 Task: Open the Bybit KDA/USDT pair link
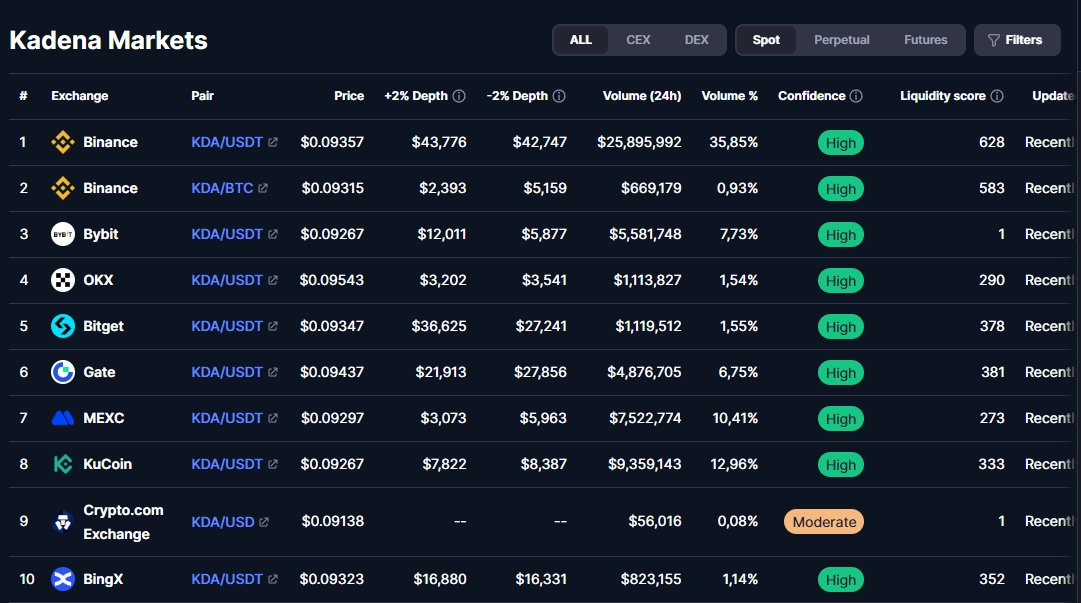227,234
